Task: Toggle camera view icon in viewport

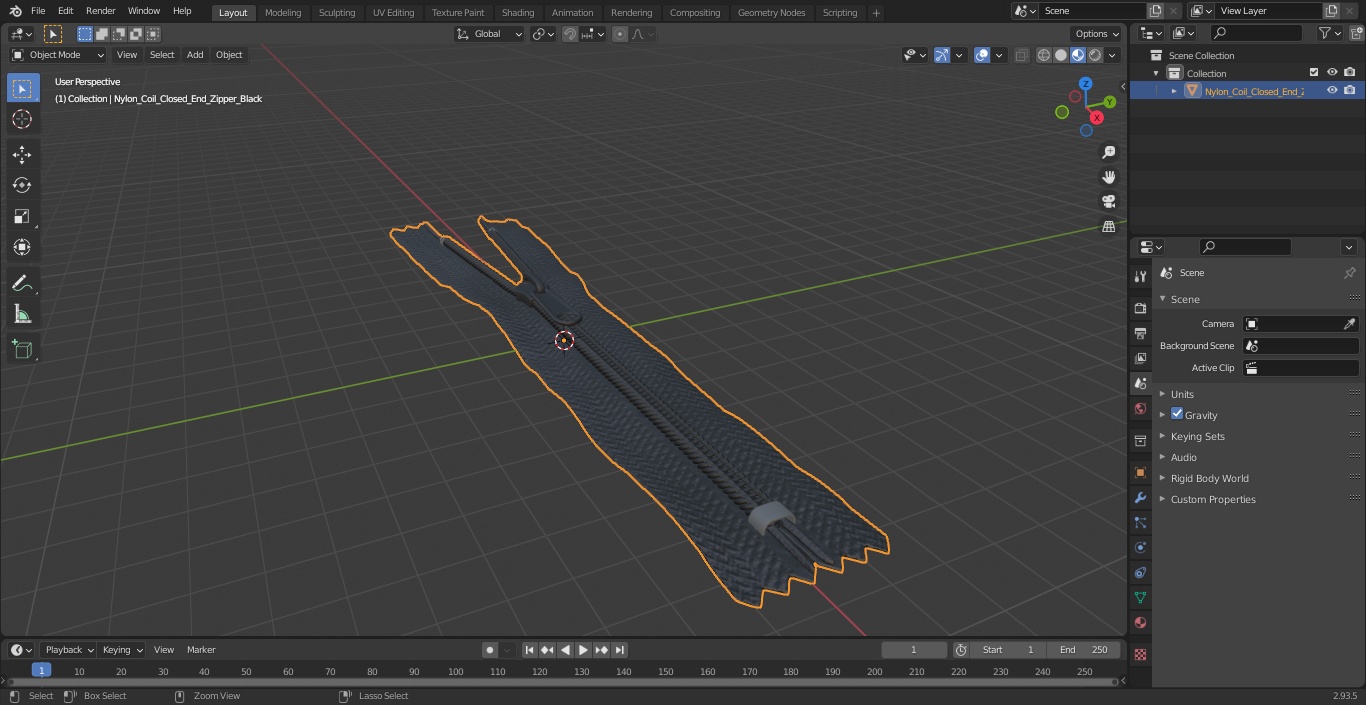Action: (1108, 202)
